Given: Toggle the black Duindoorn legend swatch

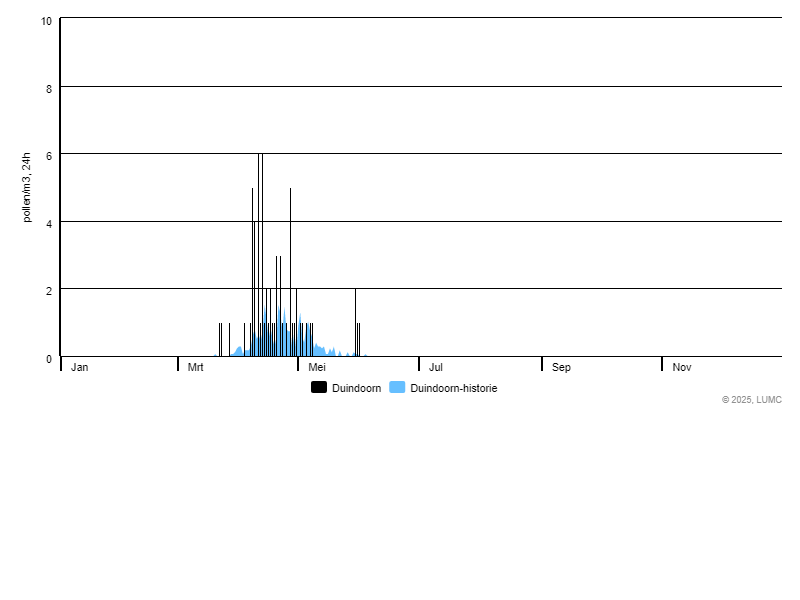Looking at the screenshot, I should 319,388.
